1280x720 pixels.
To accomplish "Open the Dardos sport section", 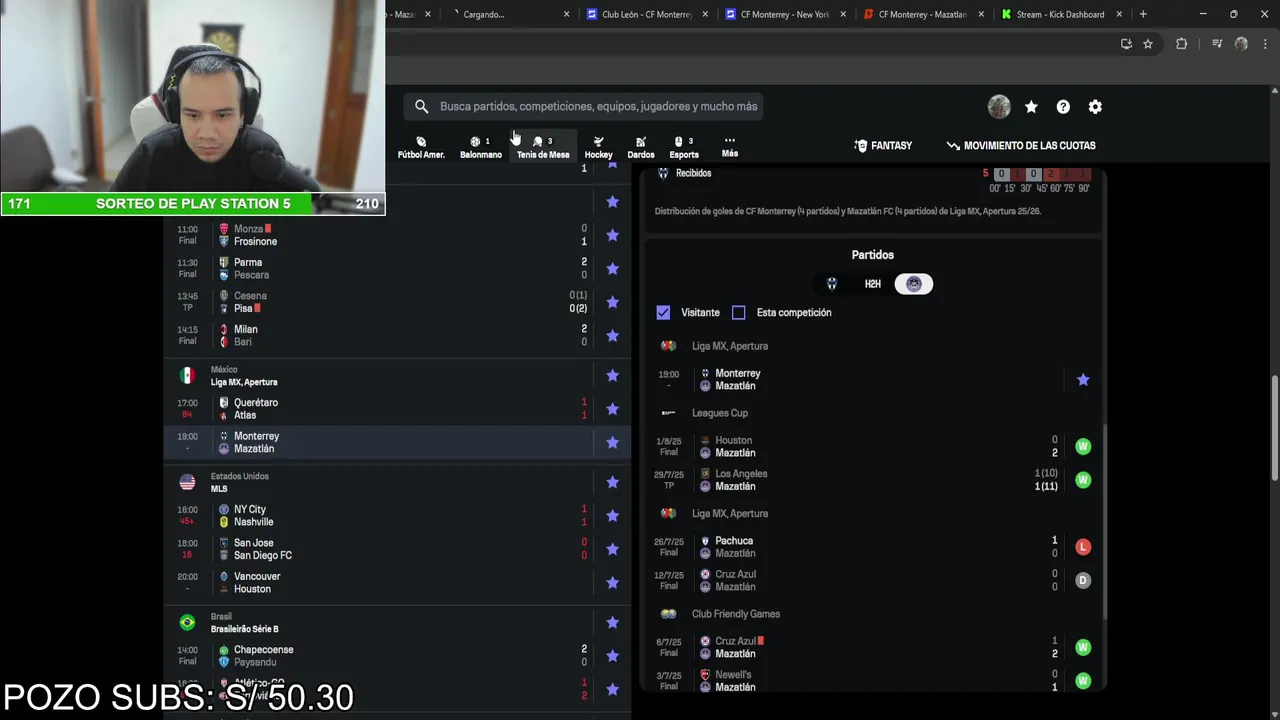I will coord(641,147).
